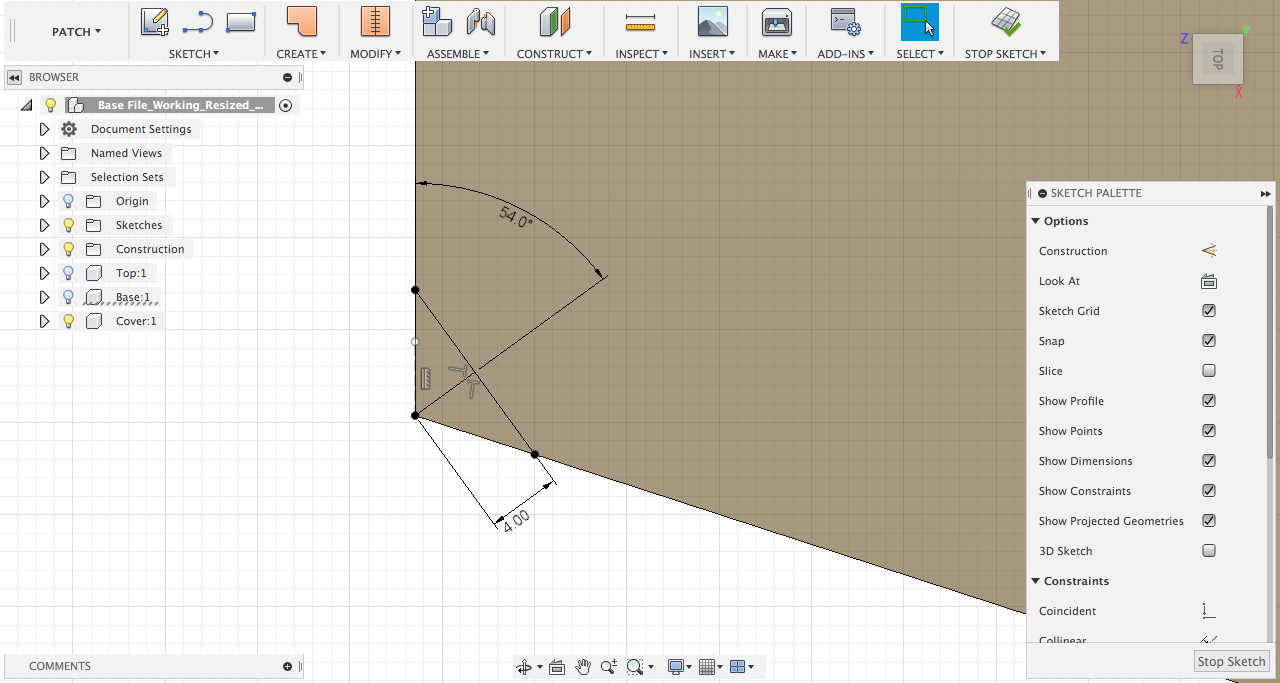Open Grid and Snaps settings

coord(710,667)
